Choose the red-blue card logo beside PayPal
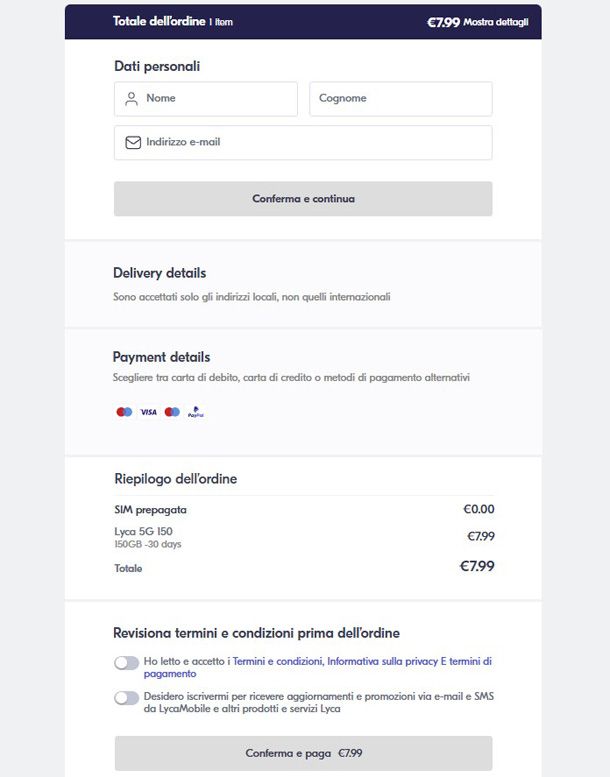The width and height of the screenshot is (610, 777). click(172, 412)
